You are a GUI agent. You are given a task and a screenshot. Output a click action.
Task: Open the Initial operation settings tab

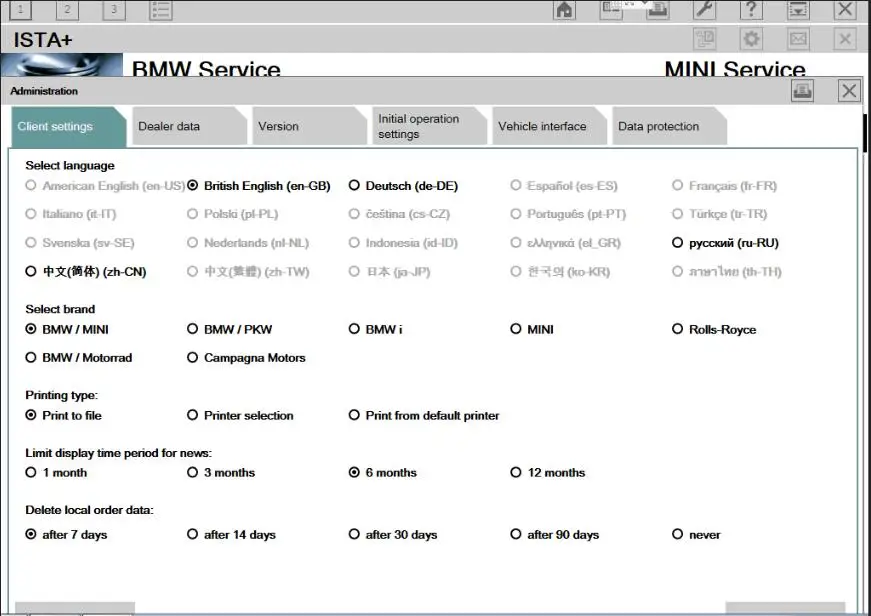click(429, 127)
